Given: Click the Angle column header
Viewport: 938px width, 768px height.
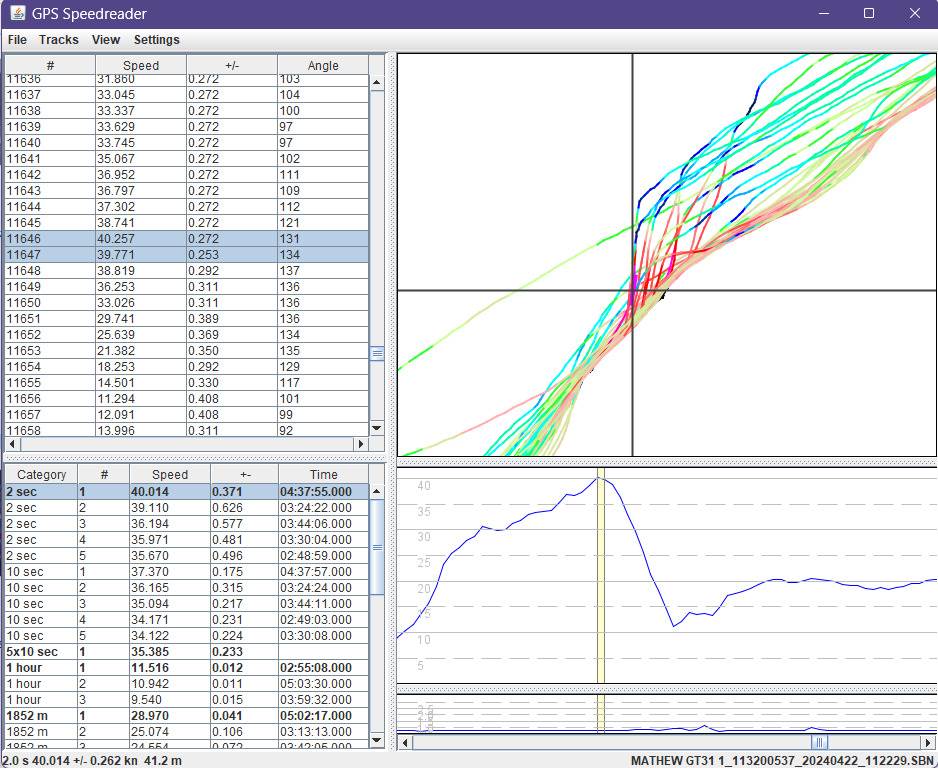Looking at the screenshot, I should tap(323, 65).
